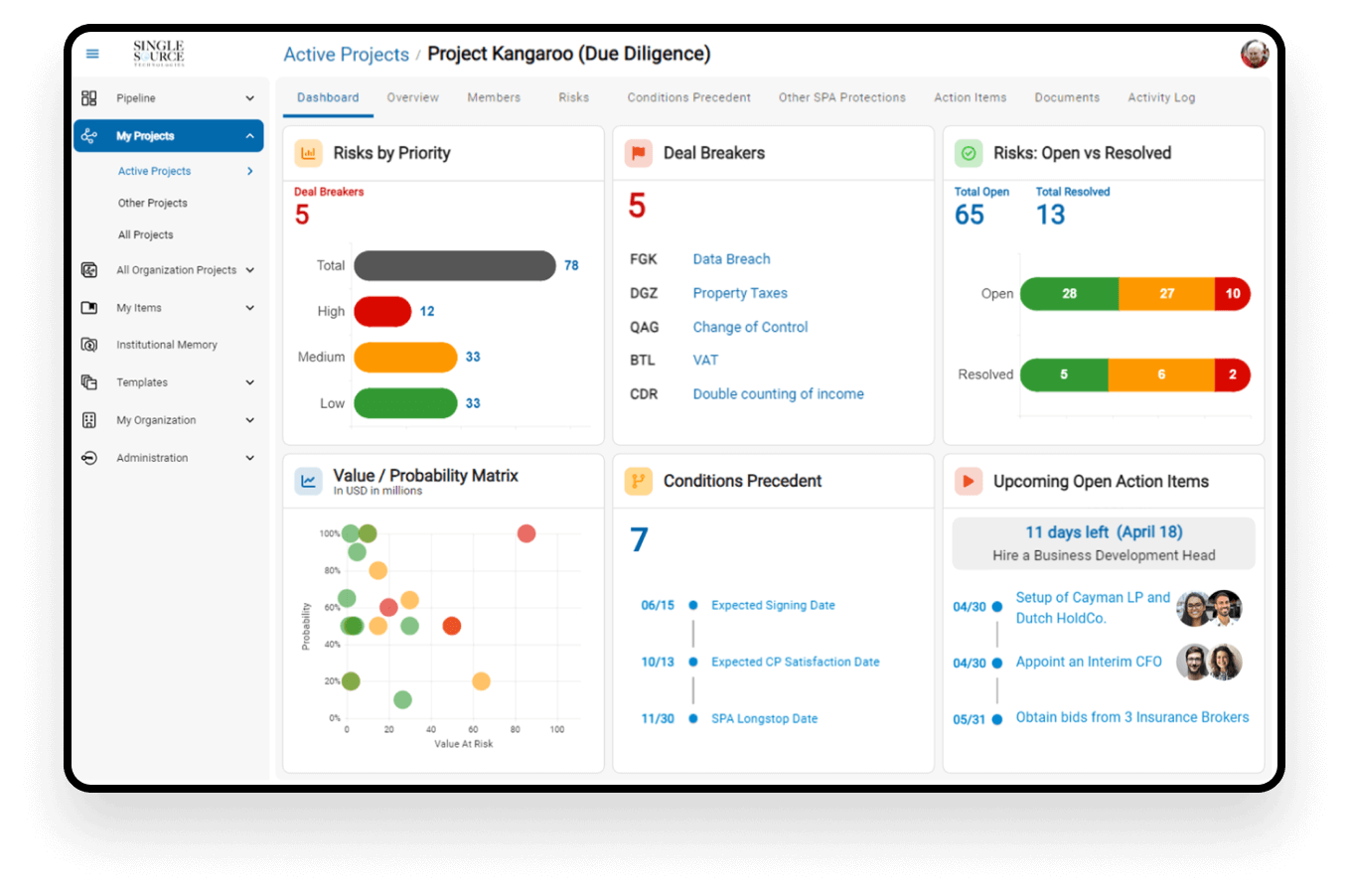Select the Dashboard tab

tap(328, 97)
